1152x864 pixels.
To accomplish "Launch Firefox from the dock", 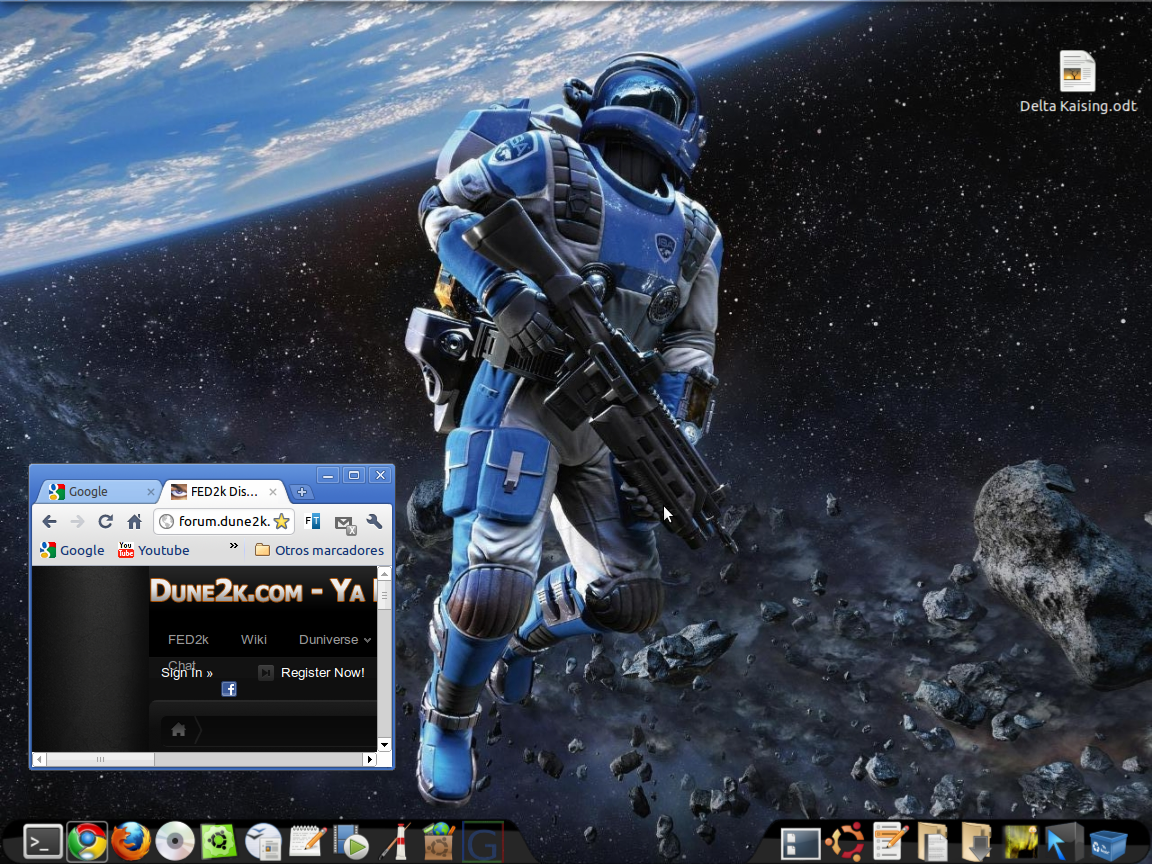I will point(131,842).
